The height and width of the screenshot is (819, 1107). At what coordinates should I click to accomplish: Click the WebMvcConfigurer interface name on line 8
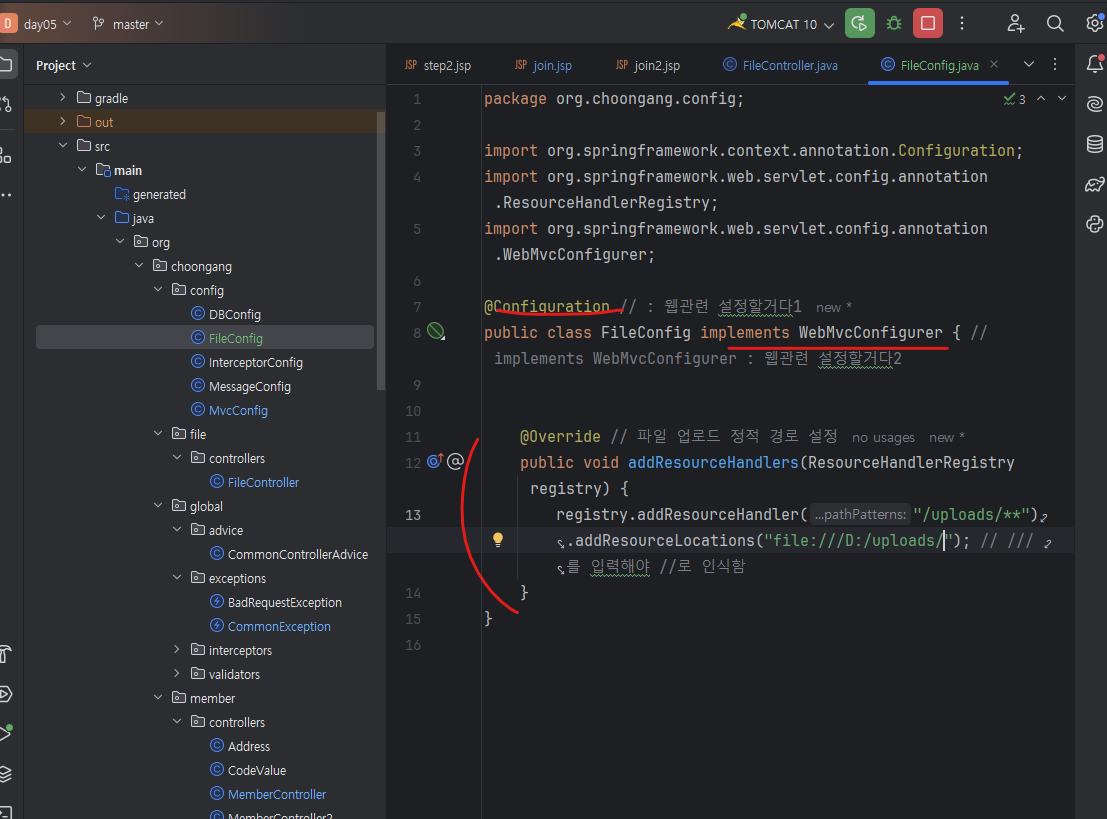coord(870,333)
